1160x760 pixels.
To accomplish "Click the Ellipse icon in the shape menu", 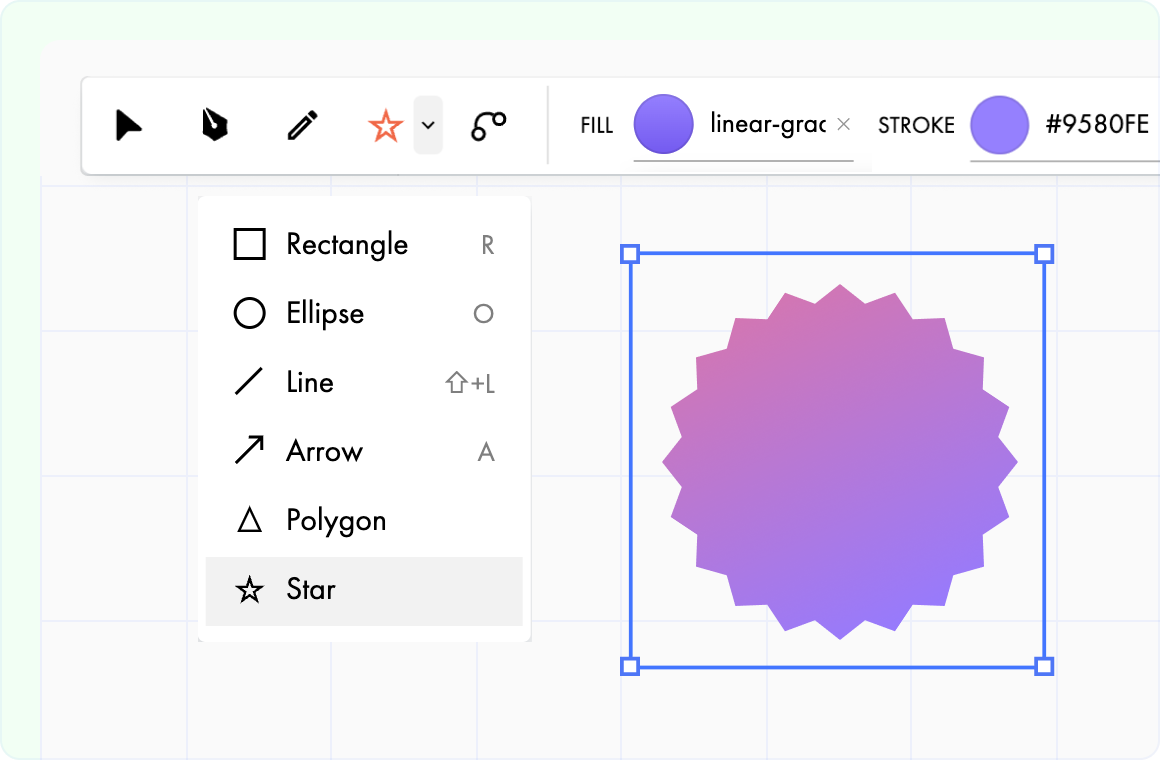I will 249,313.
